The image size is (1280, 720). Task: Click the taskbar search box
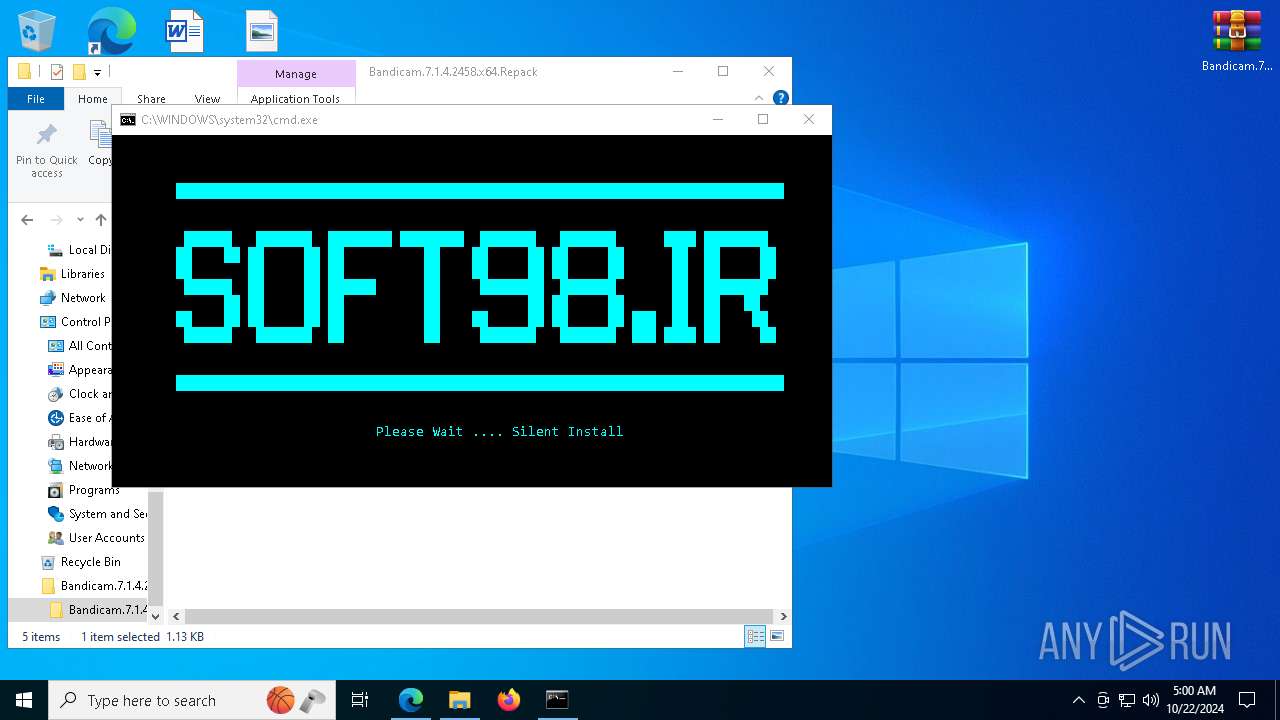pyautogui.click(x=190, y=700)
